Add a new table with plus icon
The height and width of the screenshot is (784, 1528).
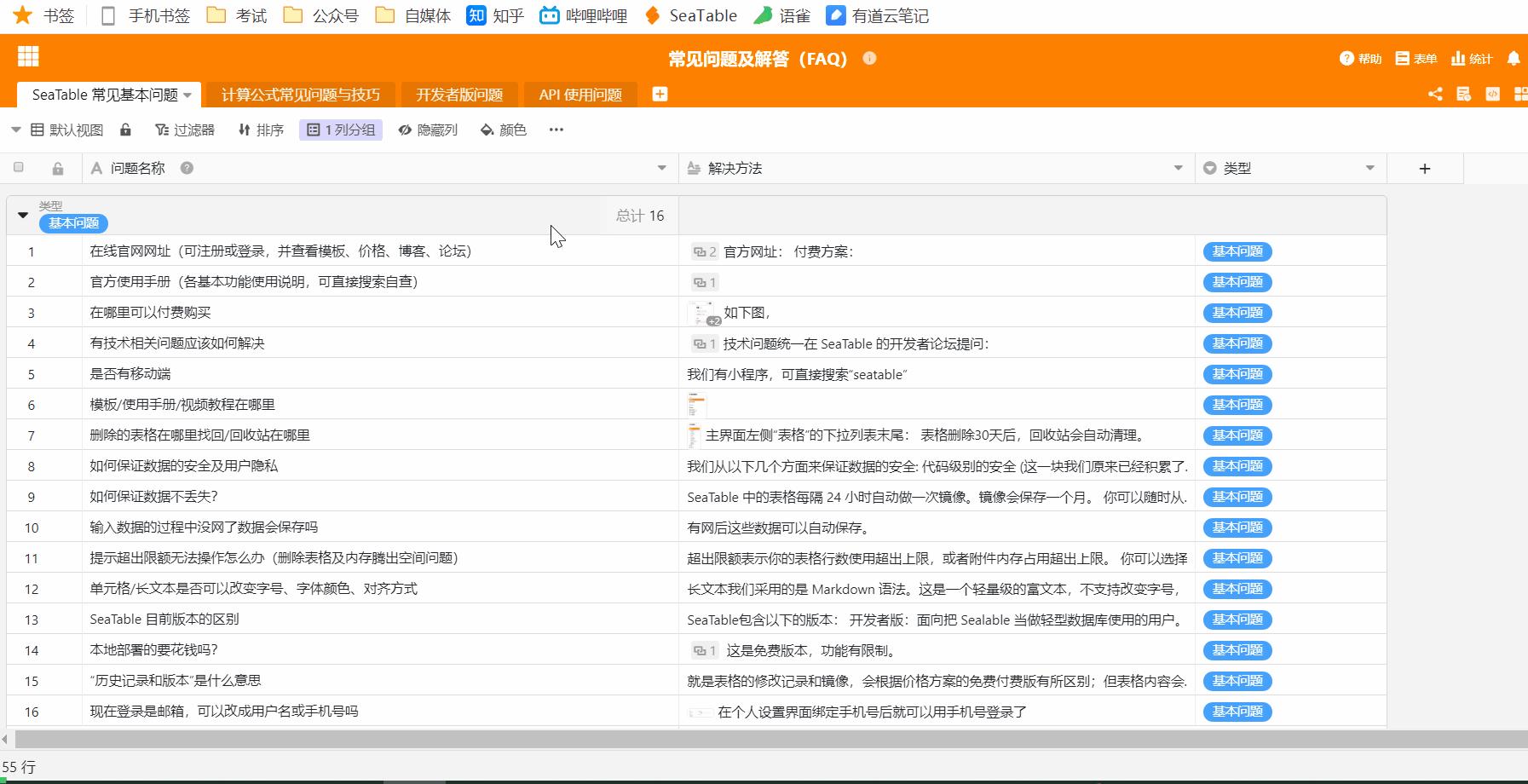pos(660,94)
